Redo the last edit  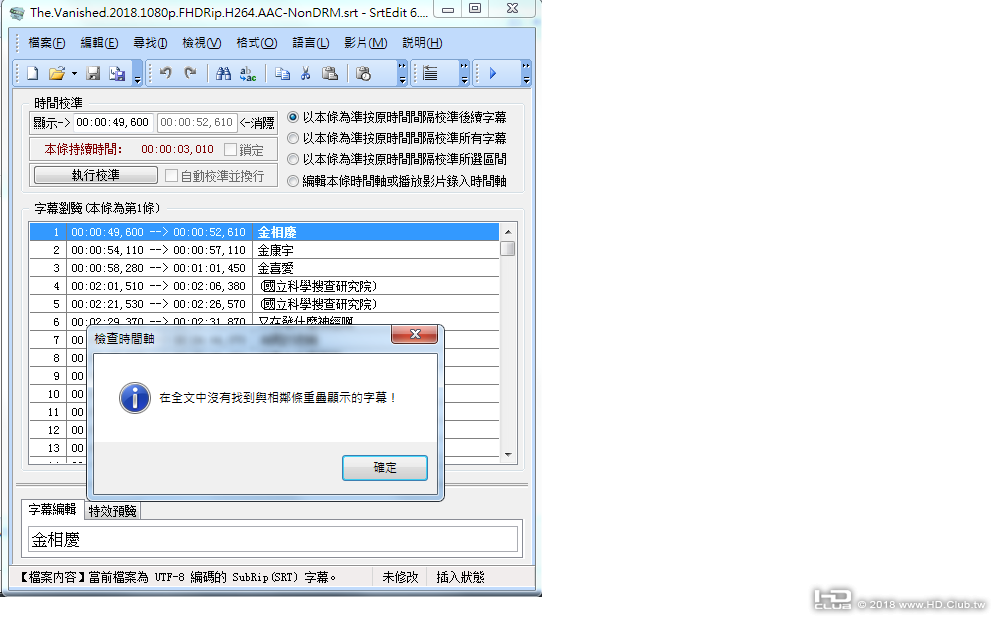pyautogui.click(x=190, y=74)
